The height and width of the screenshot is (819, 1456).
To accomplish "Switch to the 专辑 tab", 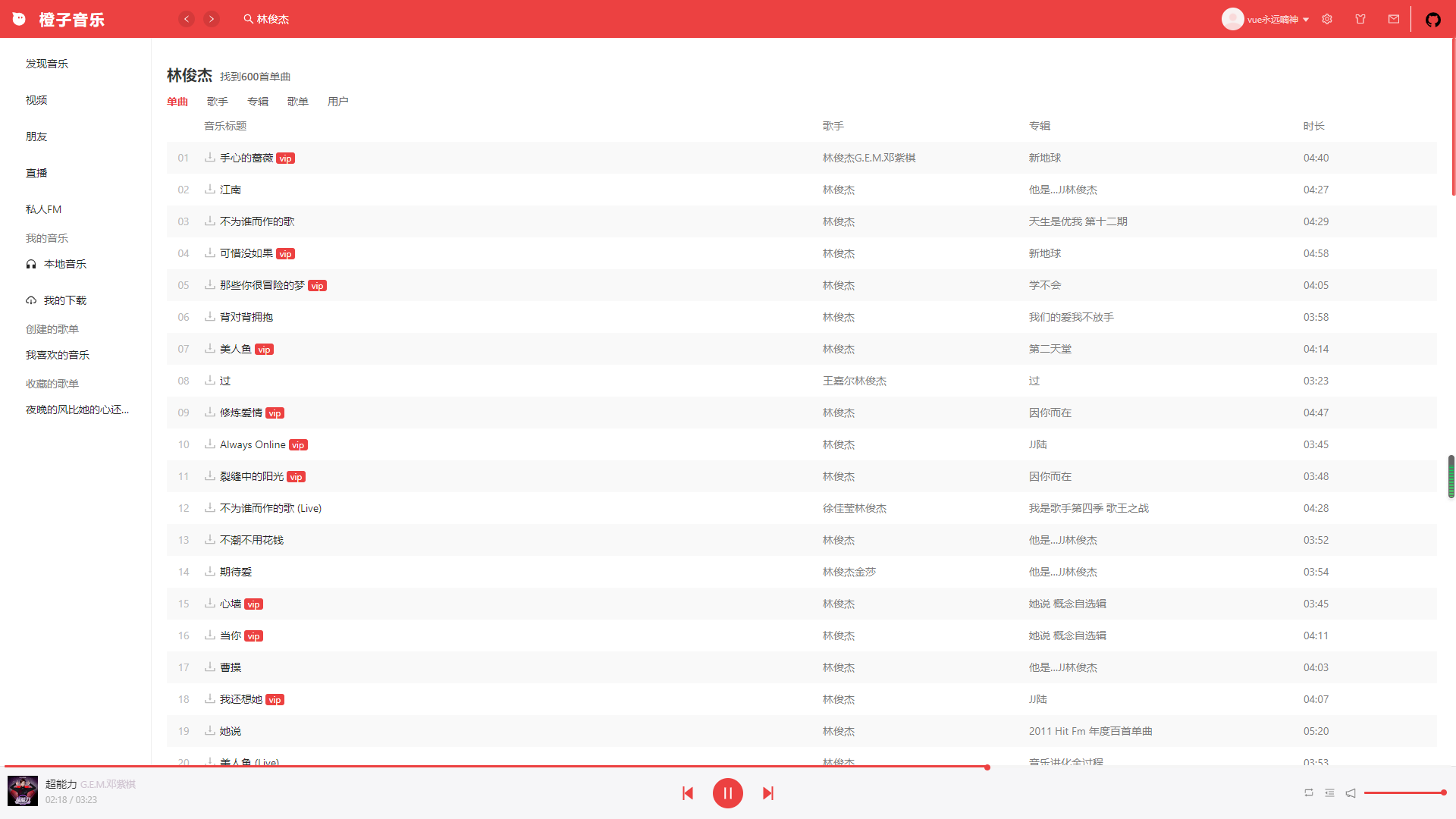I will [258, 102].
